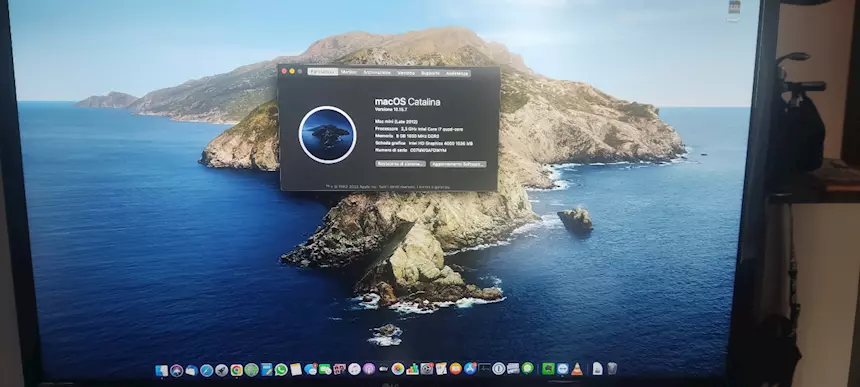Open Books orange icon in Dock

click(x=455, y=368)
